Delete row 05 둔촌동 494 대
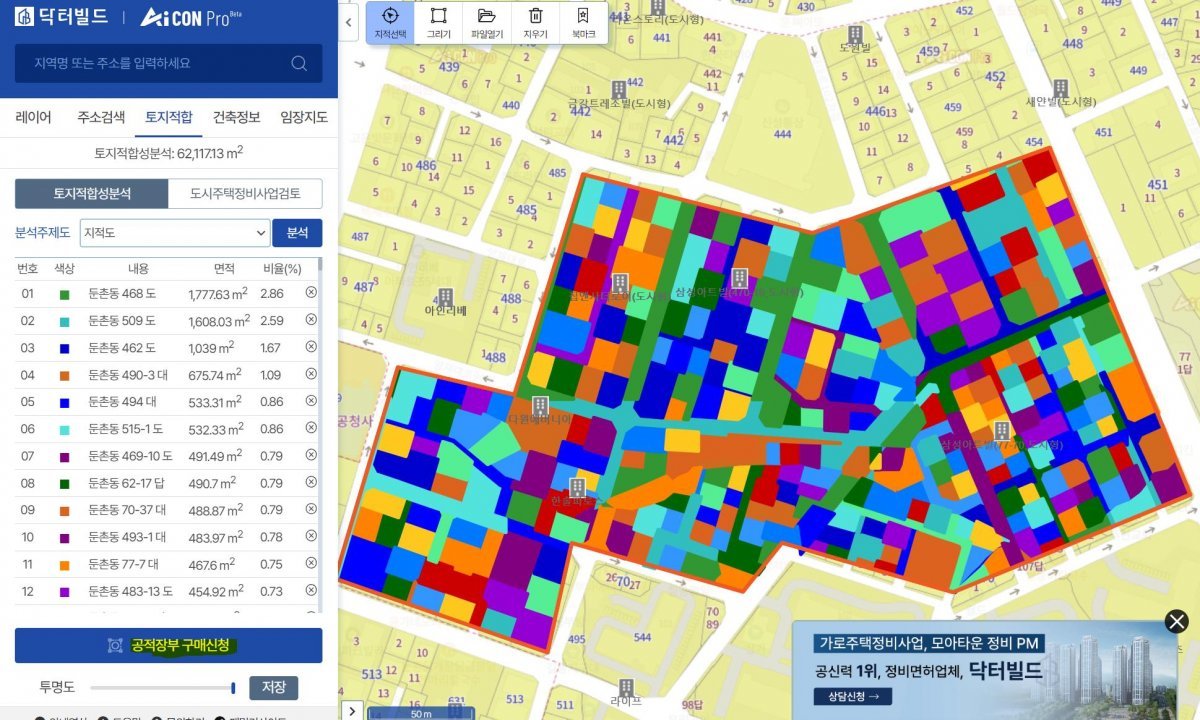1200x720 pixels. (311, 401)
